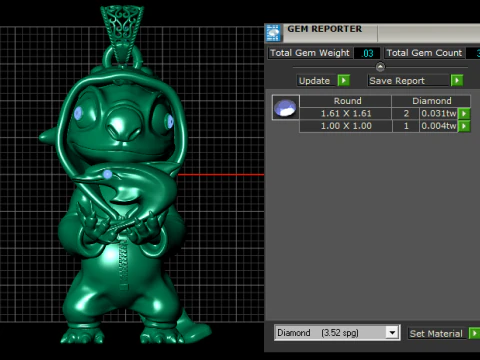
Task: Click the 0.031tw weight cell
Action: [438, 113]
